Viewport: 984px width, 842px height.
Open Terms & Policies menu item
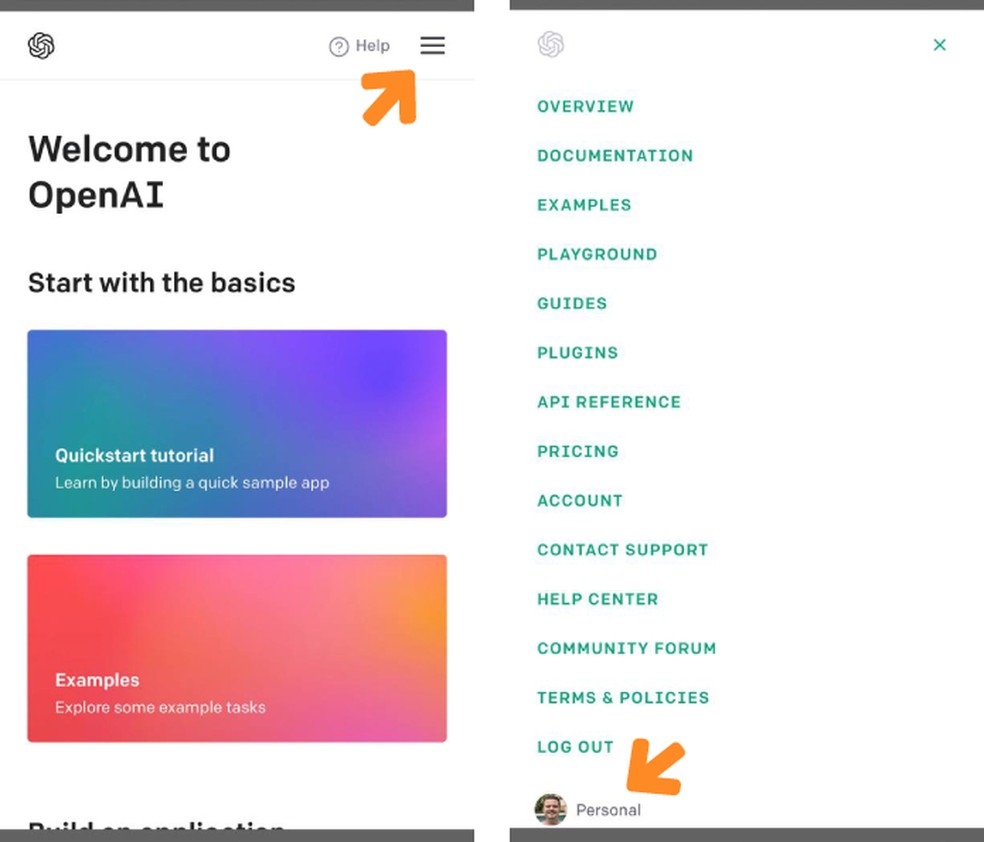click(623, 698)
